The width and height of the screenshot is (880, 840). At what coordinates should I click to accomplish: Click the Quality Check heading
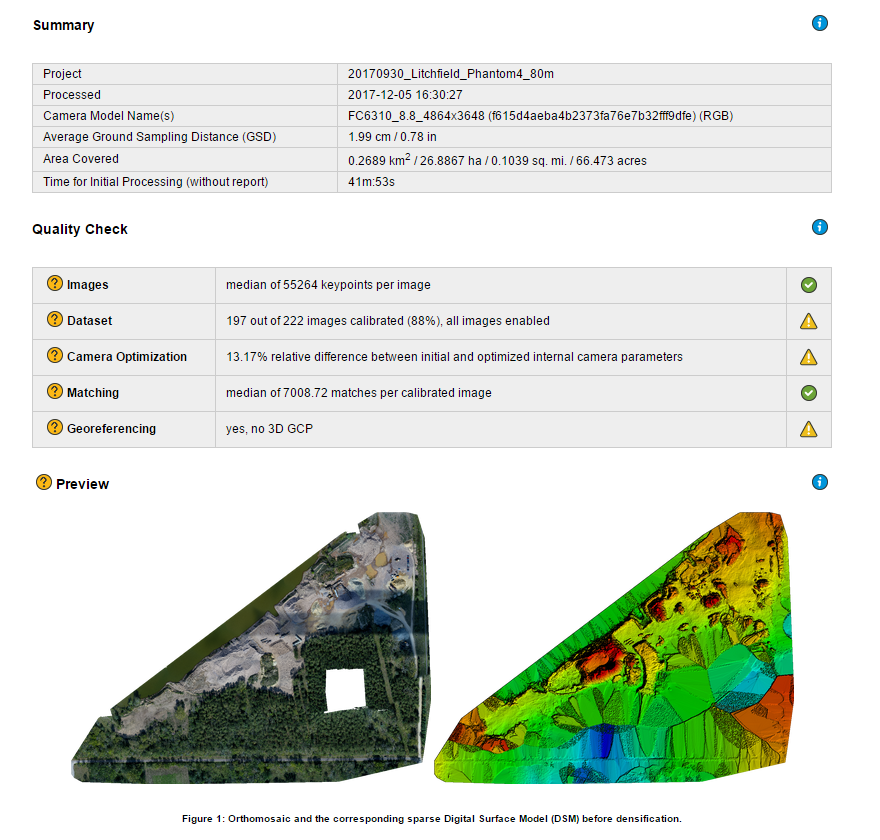[80, 229]
